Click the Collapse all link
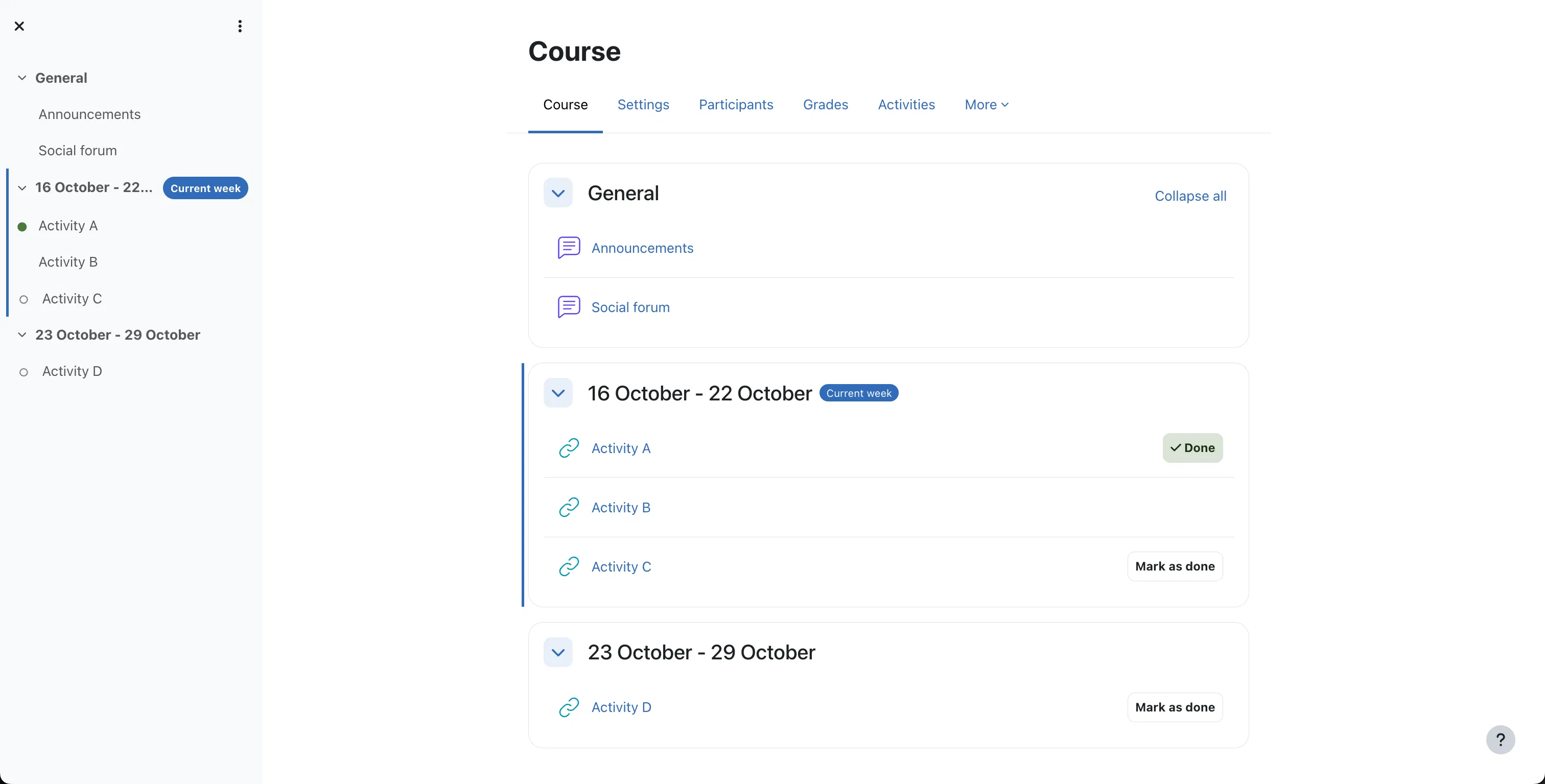Image resolution: width=1545 pixels, height=784 pixels. point(1190,196)
